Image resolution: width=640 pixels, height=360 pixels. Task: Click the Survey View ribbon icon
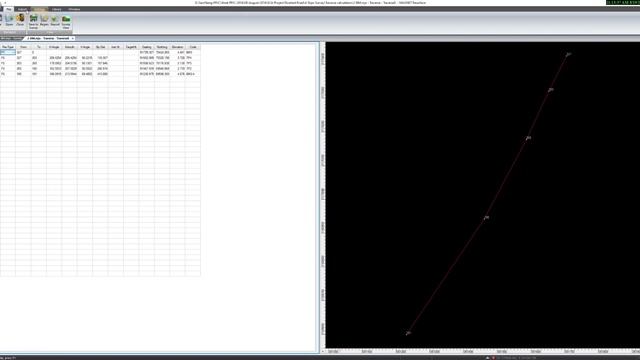pyautogui.click(x=66, y=21)
